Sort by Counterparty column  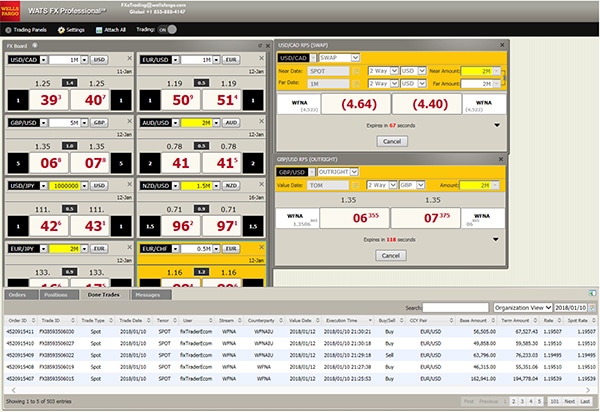click(264, 321)
